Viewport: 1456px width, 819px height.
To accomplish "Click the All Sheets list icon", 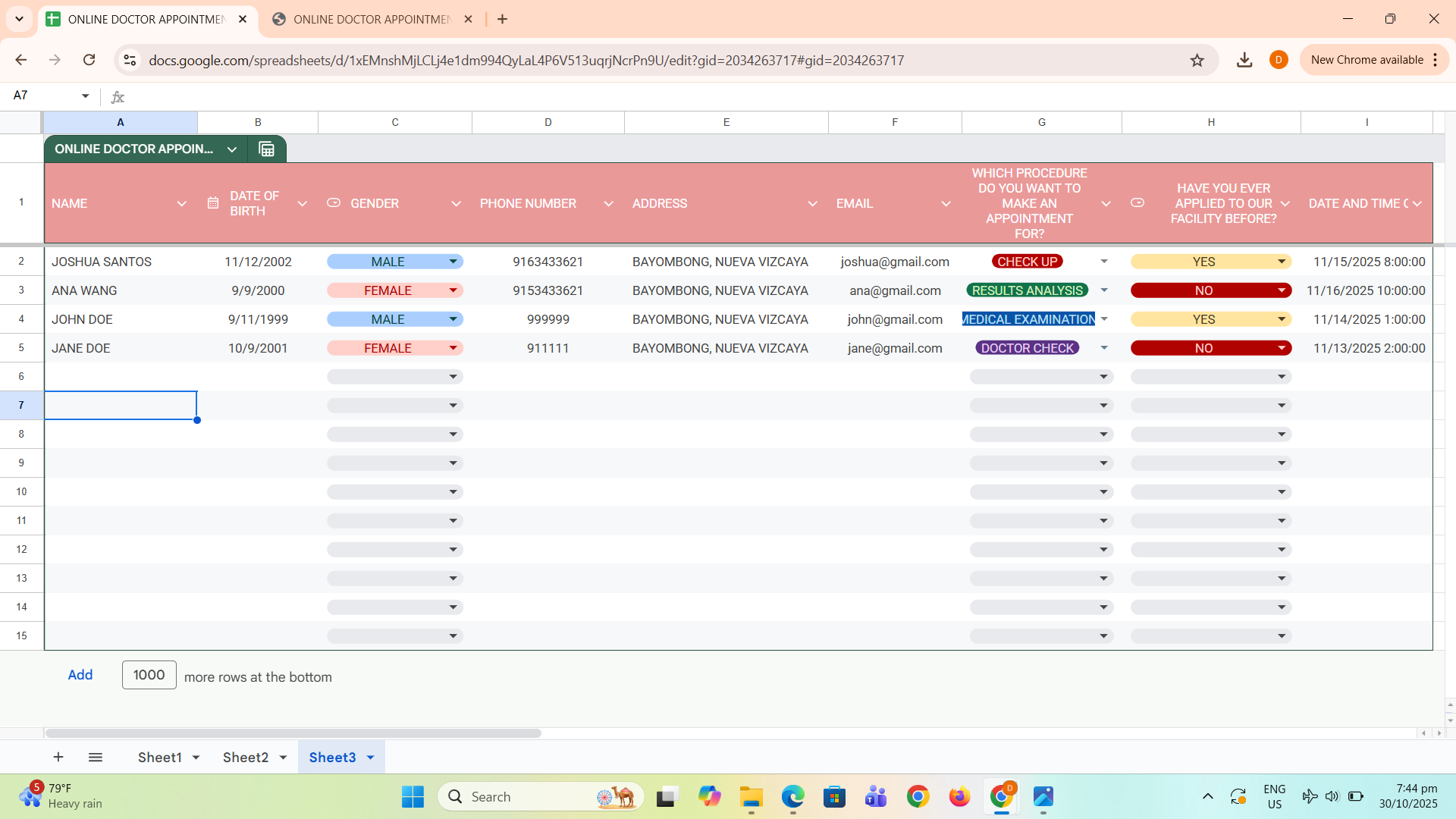I will point(96,757).
